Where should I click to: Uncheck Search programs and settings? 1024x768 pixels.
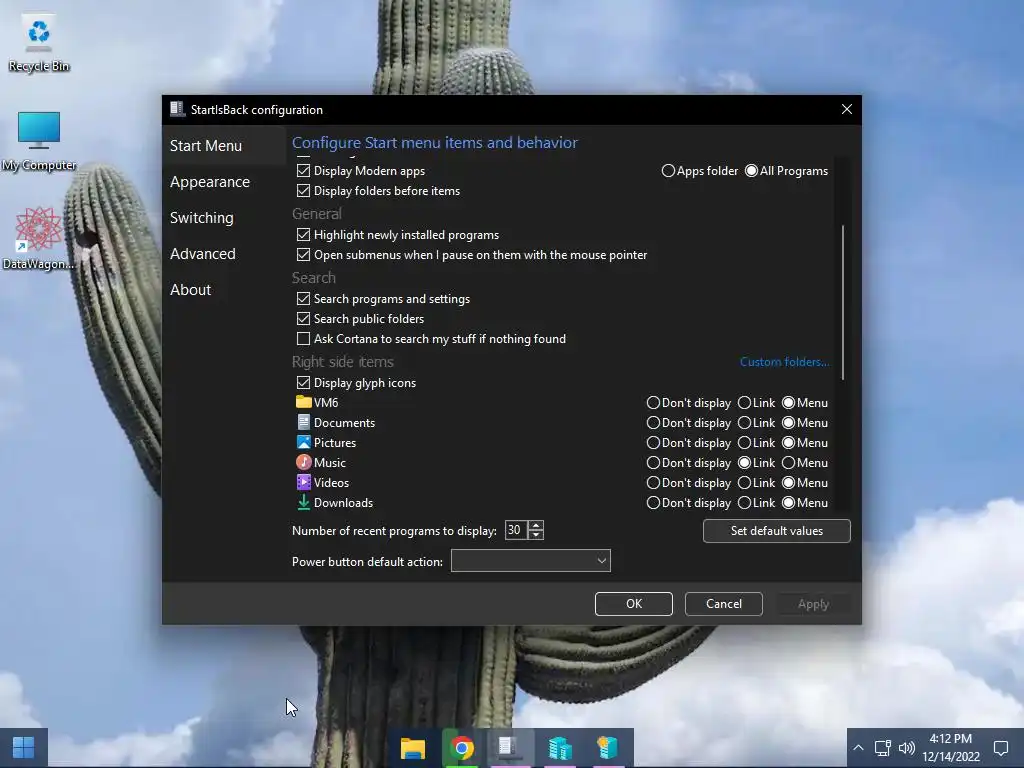pos(303,298)
